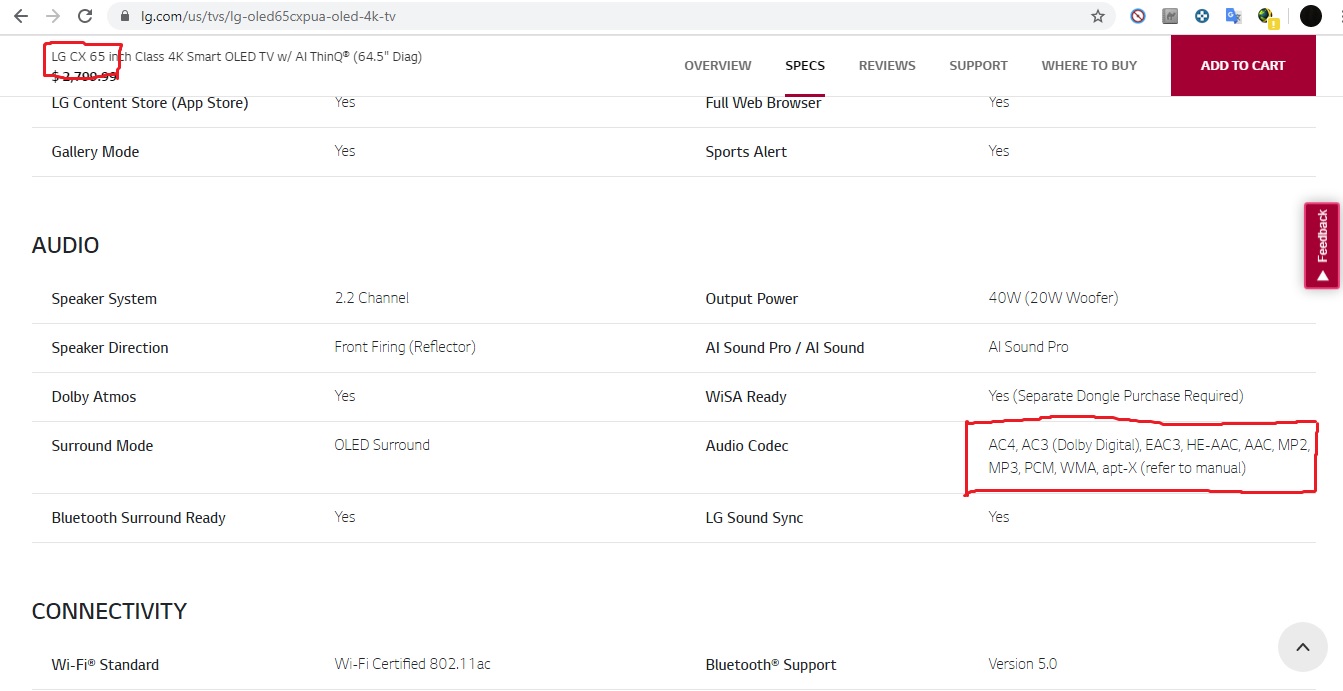Open the red blocker extension icon
This screenshot has height=691, width=1343.
point(1138,16)
